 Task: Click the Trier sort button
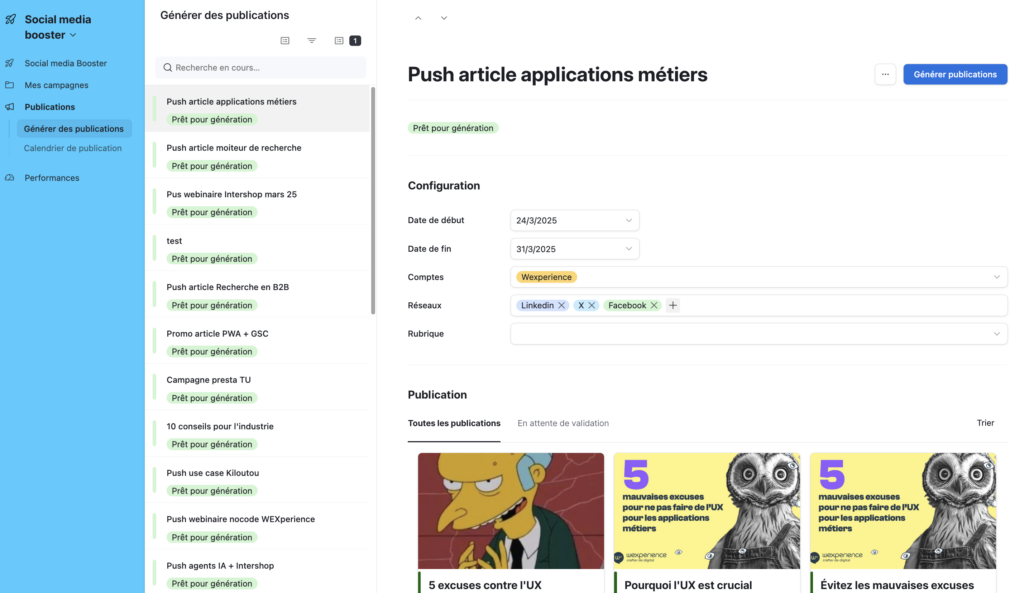pos(985,423)
